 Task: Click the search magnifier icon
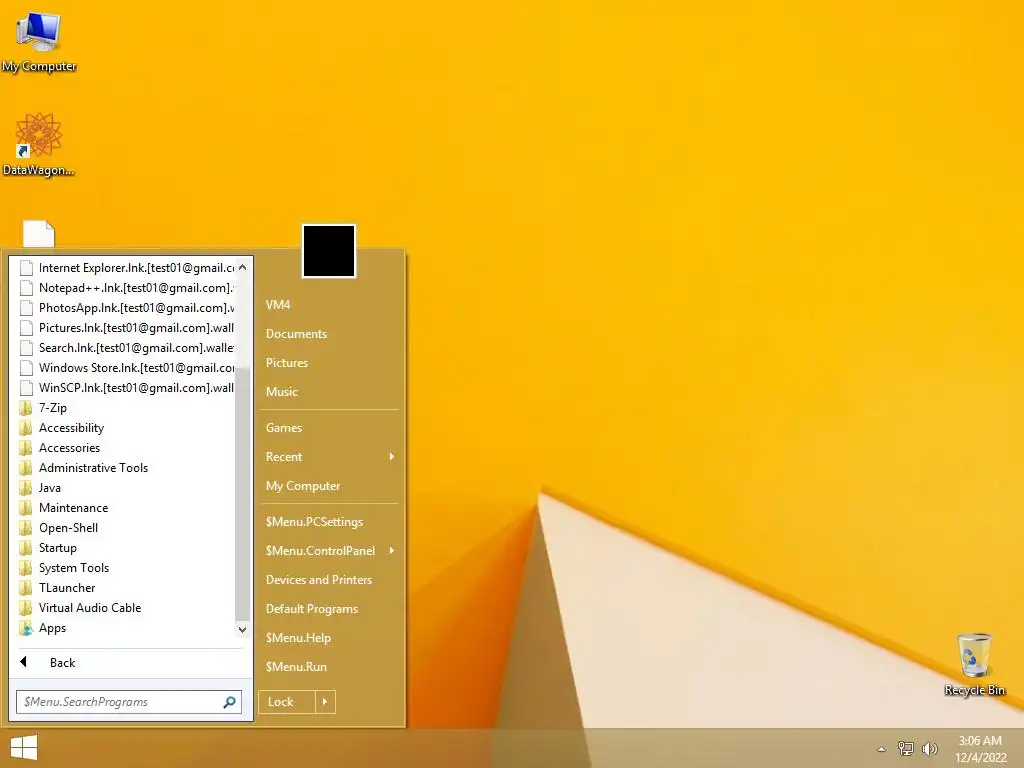pyautogui.click(x=229, y=702)
